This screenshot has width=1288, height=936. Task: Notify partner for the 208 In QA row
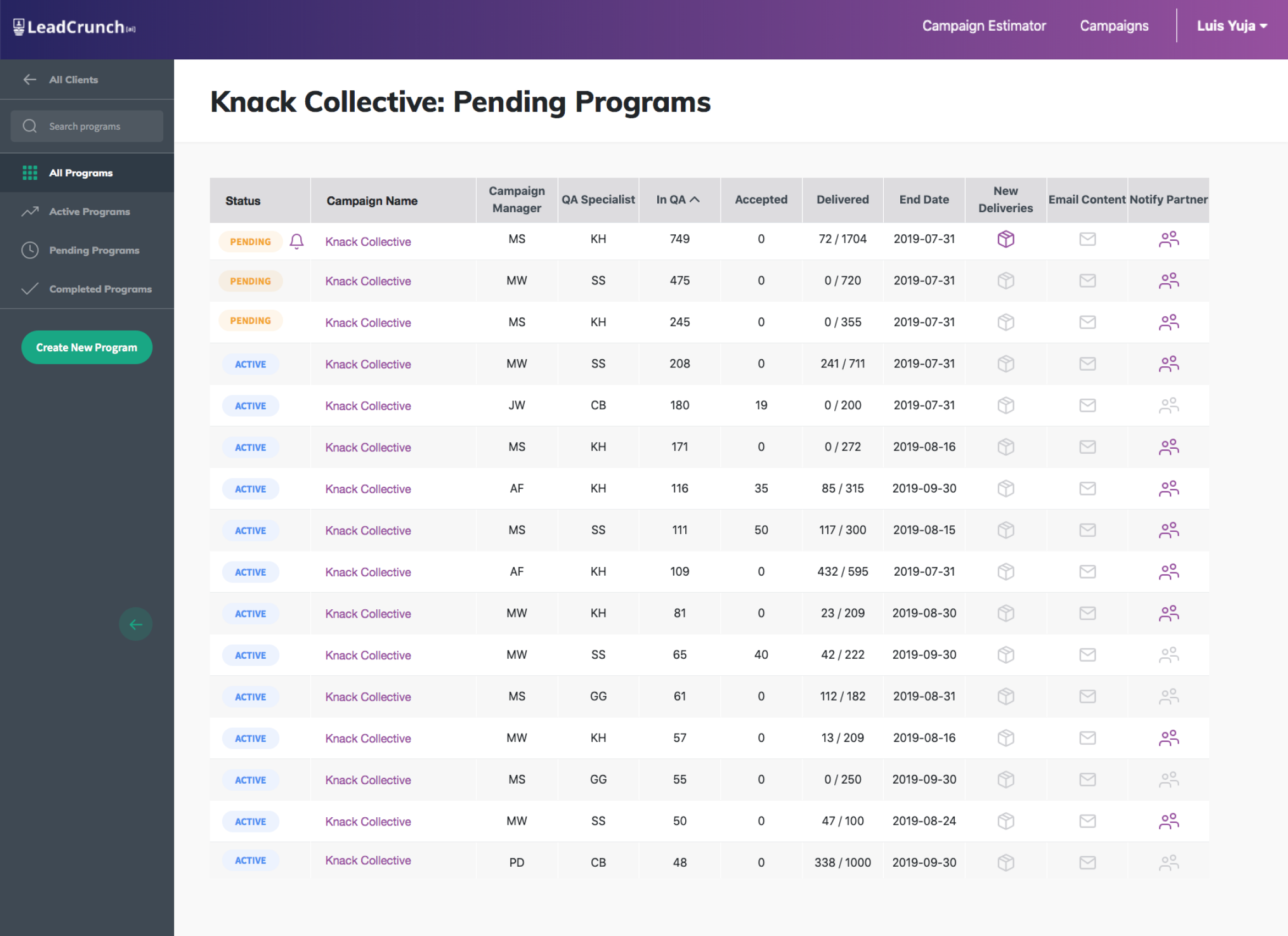point(1168,364)
